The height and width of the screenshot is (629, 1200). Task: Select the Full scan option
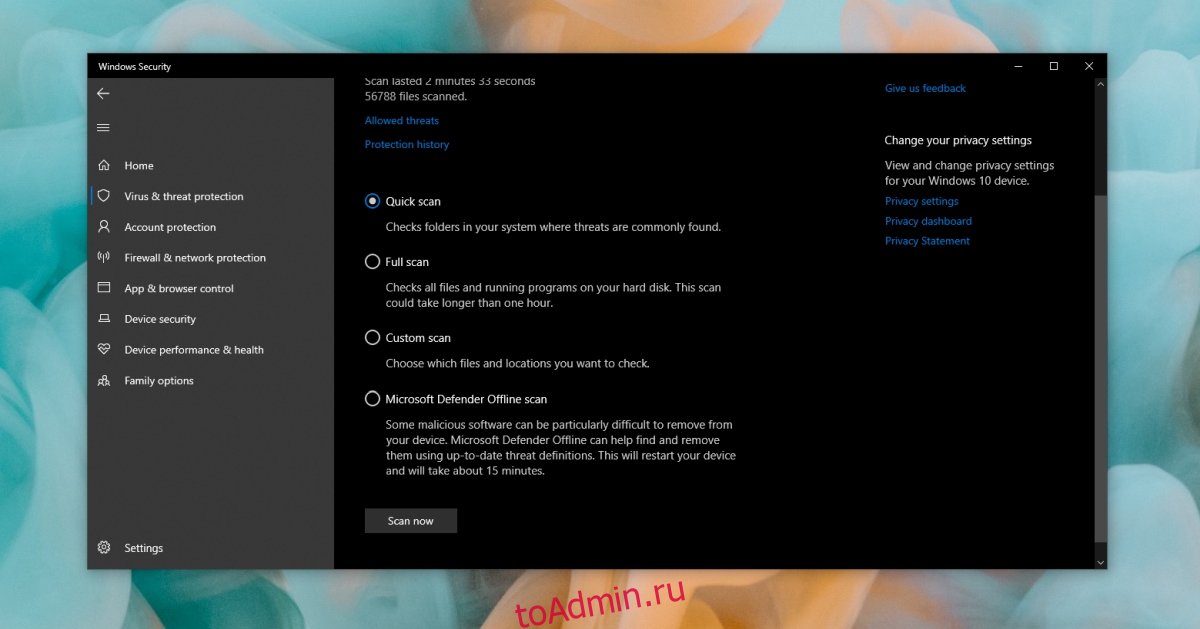coord(373,262)
